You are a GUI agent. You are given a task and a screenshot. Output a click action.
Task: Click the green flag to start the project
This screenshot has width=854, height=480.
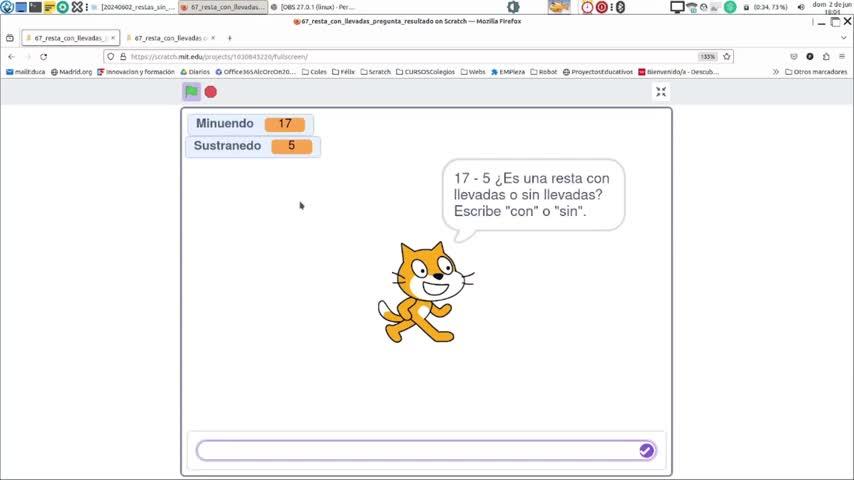[191, 92]
